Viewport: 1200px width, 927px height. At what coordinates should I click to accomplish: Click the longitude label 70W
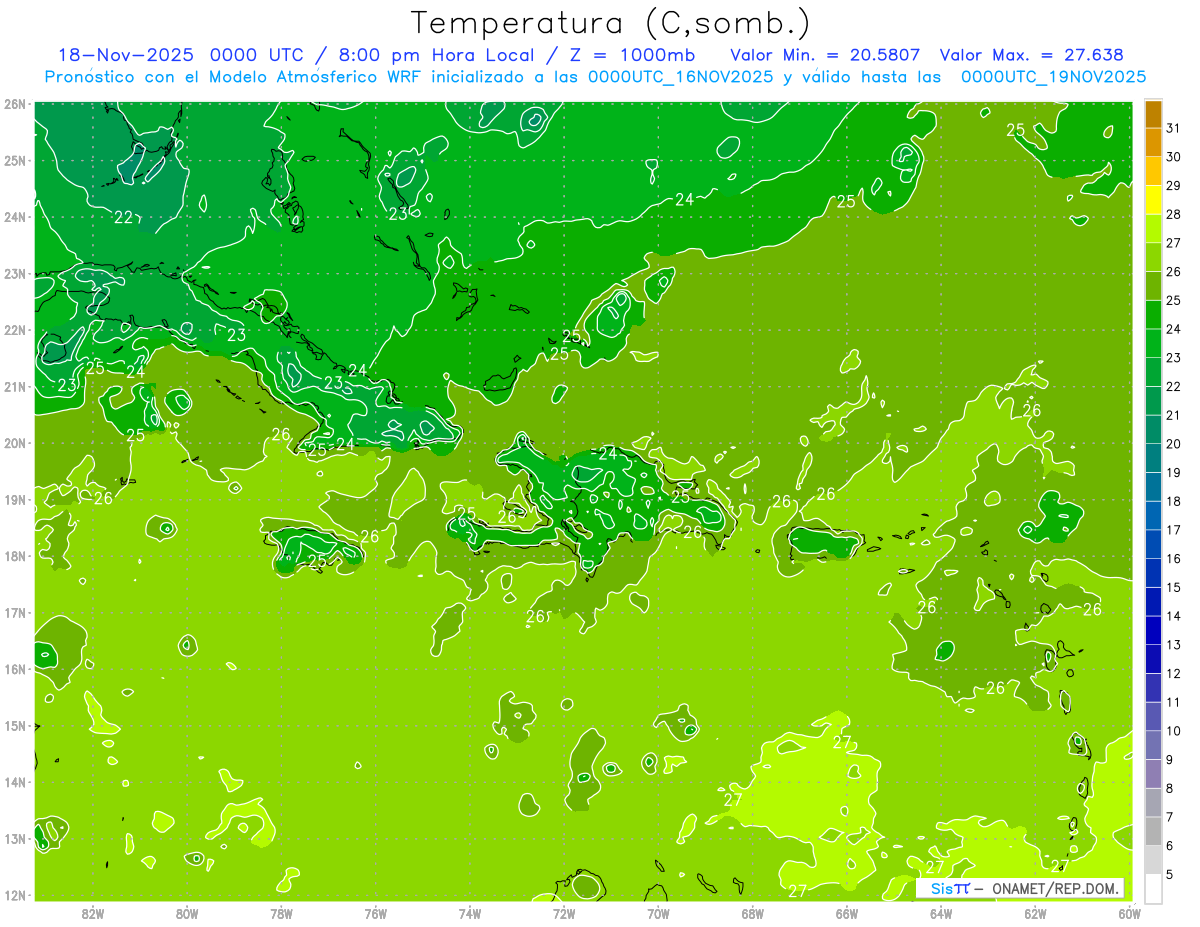(658, 913)
